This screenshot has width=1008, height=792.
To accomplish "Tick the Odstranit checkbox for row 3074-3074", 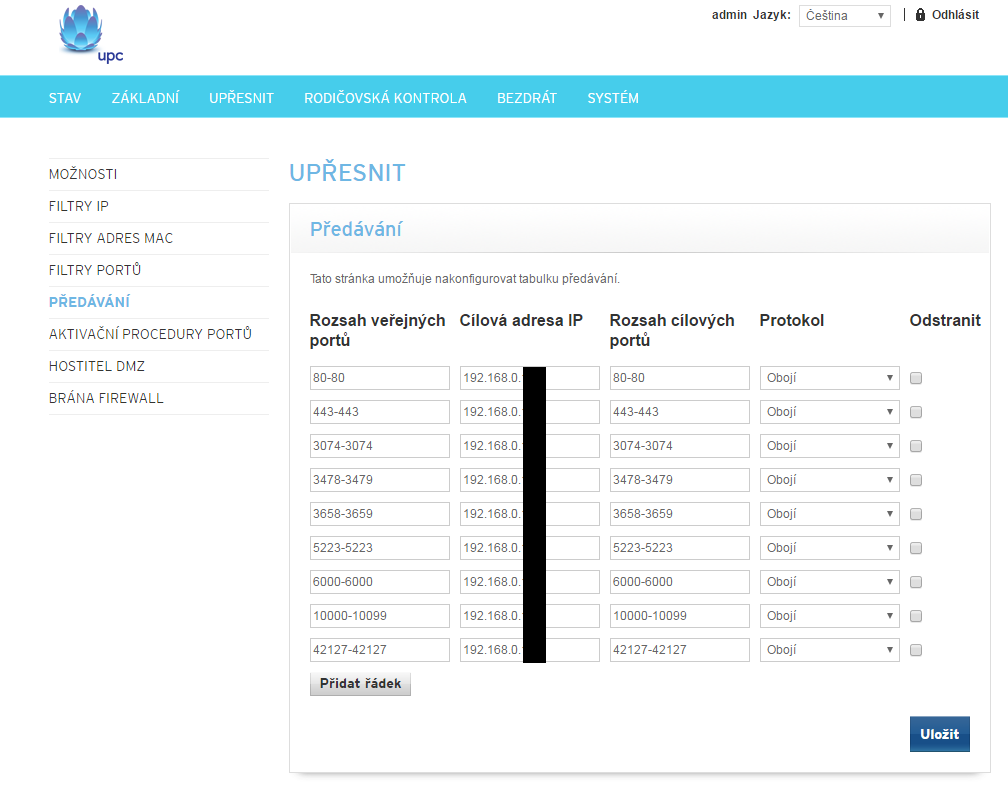I will [x=916, y=446].
